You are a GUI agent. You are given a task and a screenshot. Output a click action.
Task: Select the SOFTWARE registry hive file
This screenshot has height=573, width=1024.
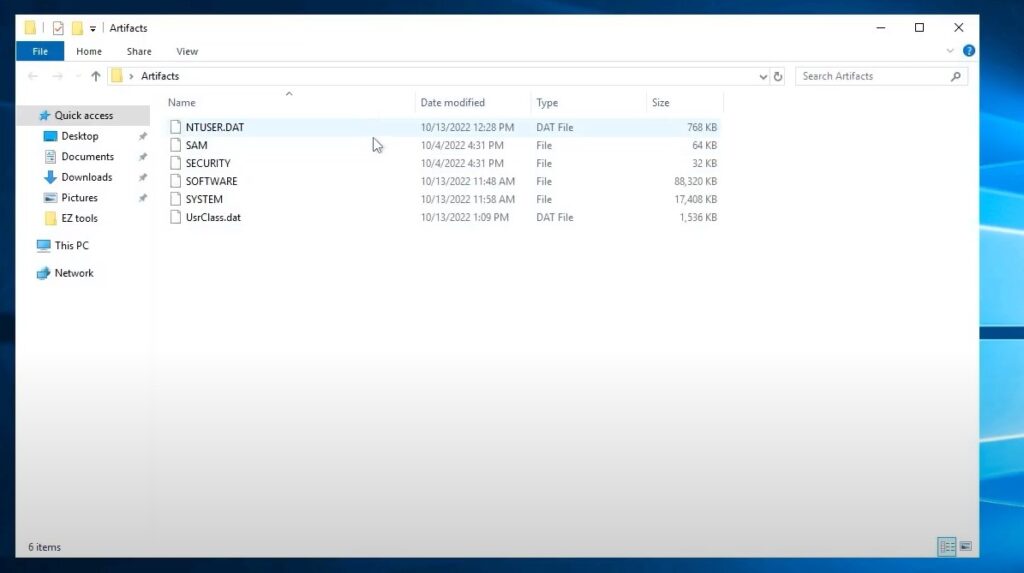pyautogui.click(x=211, y=181)
